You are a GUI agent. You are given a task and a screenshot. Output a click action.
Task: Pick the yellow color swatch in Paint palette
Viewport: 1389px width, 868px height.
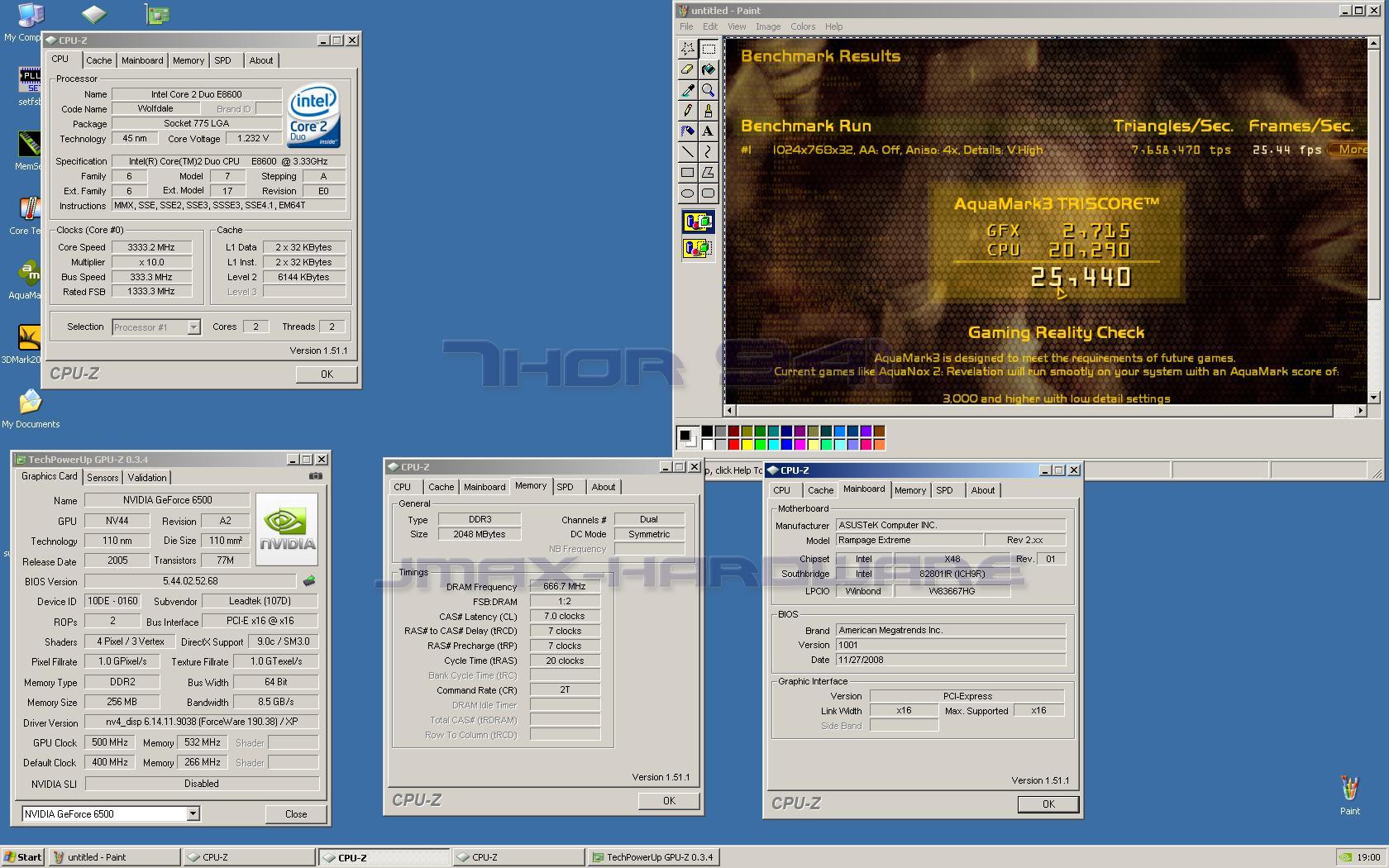point(747,444)
